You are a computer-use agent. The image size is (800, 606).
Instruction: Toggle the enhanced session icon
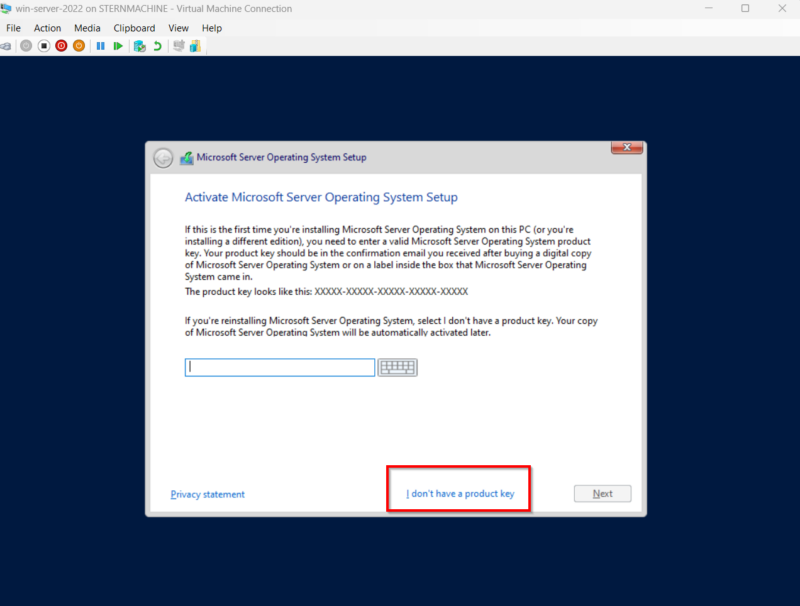tap(179, 46)
